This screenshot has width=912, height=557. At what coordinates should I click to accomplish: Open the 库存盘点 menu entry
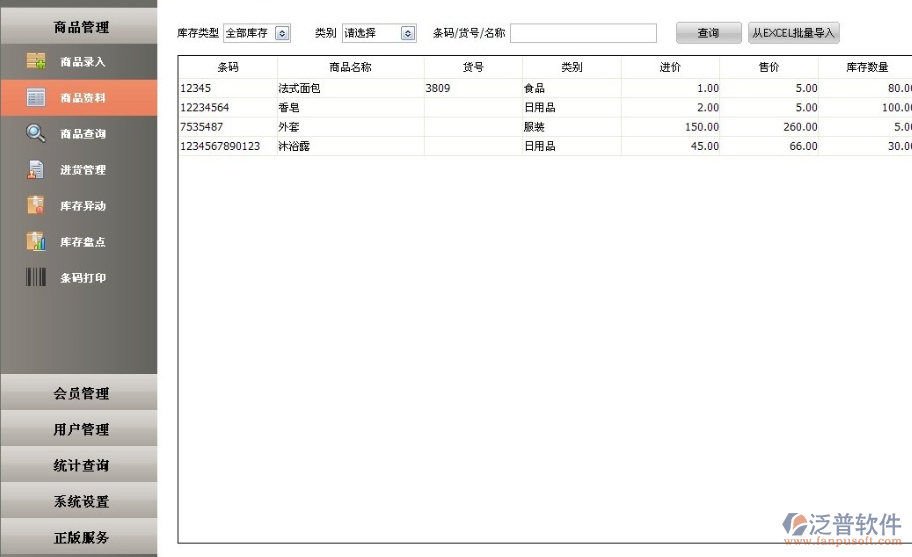coord(79,242)
